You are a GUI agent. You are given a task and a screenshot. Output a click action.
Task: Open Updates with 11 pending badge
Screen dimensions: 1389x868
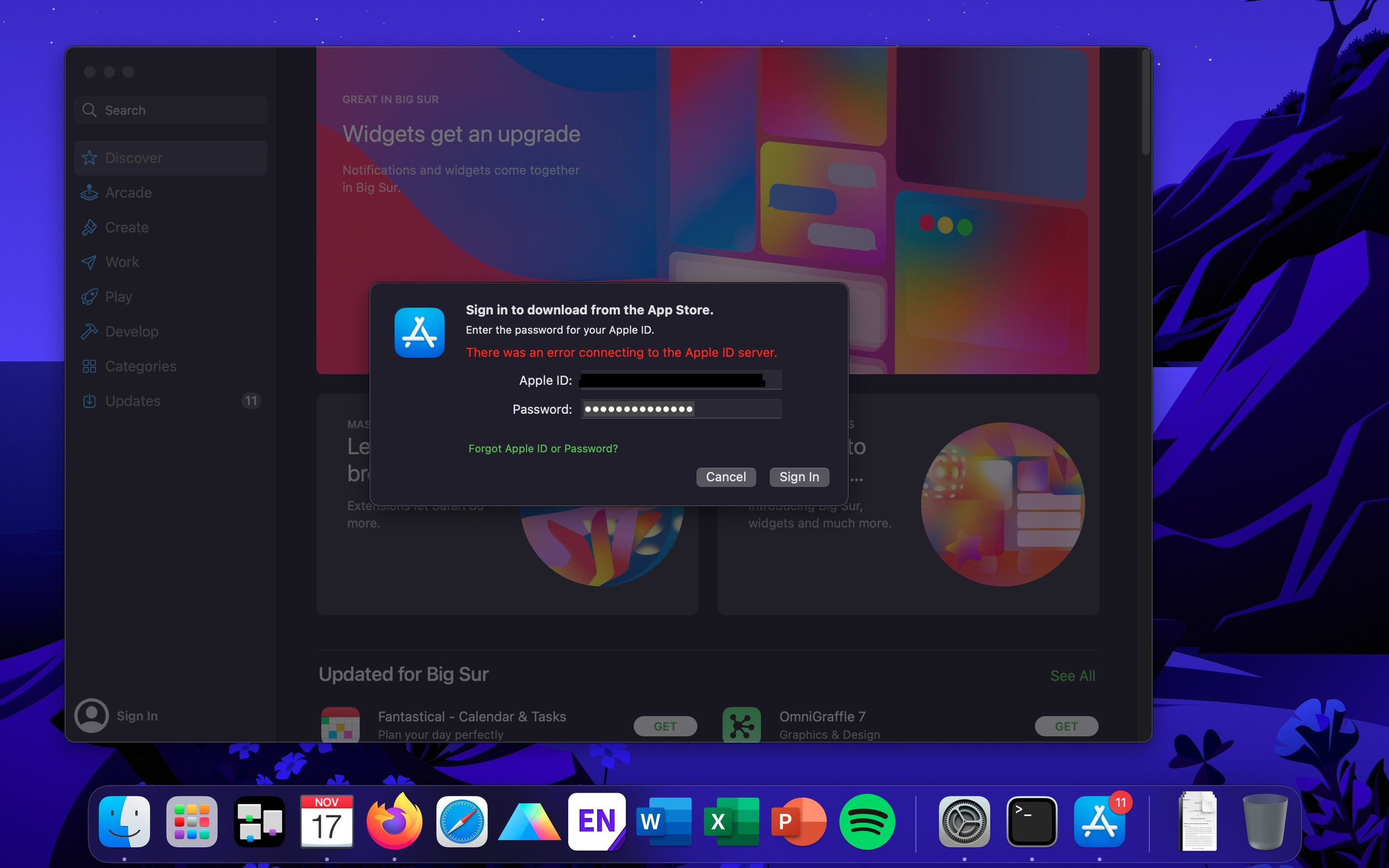click(133, 401)
